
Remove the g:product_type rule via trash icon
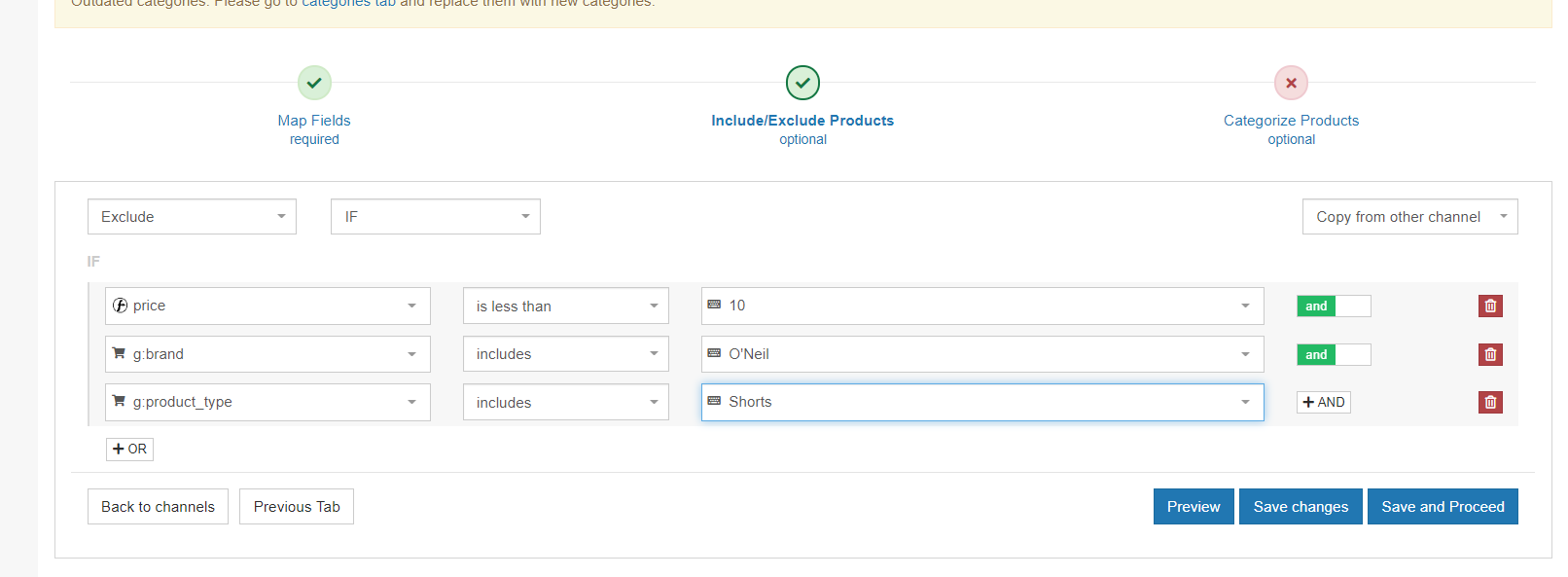coord(1489,403)
